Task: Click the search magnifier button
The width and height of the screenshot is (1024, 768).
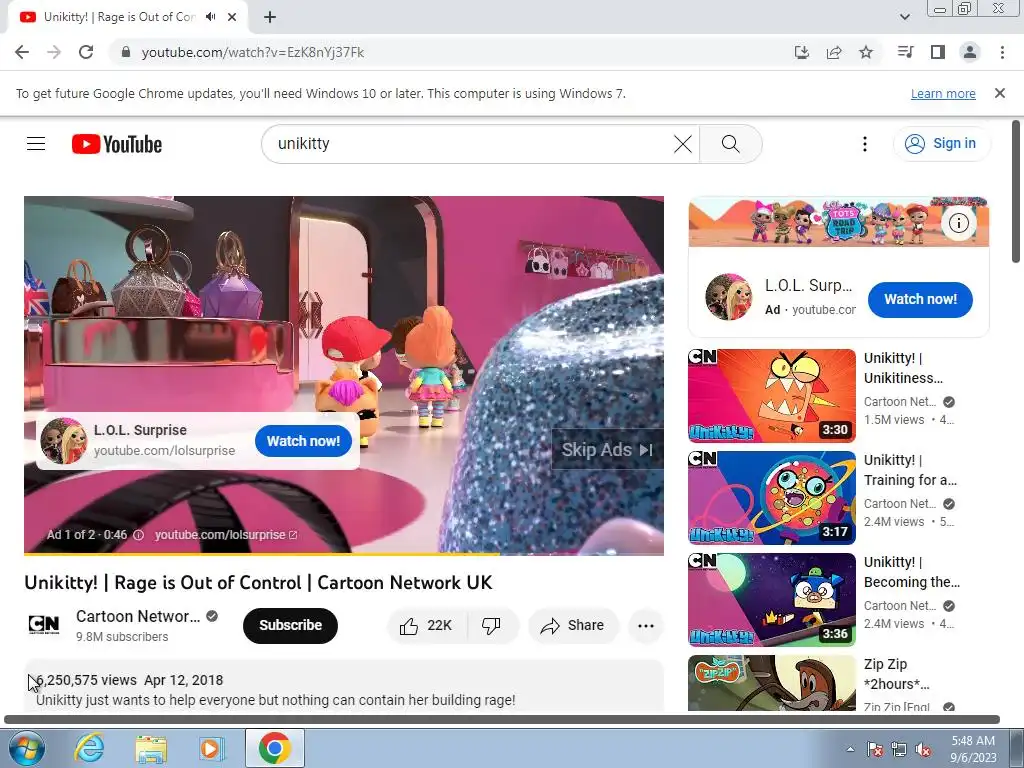Action: (x=731, y=144)
